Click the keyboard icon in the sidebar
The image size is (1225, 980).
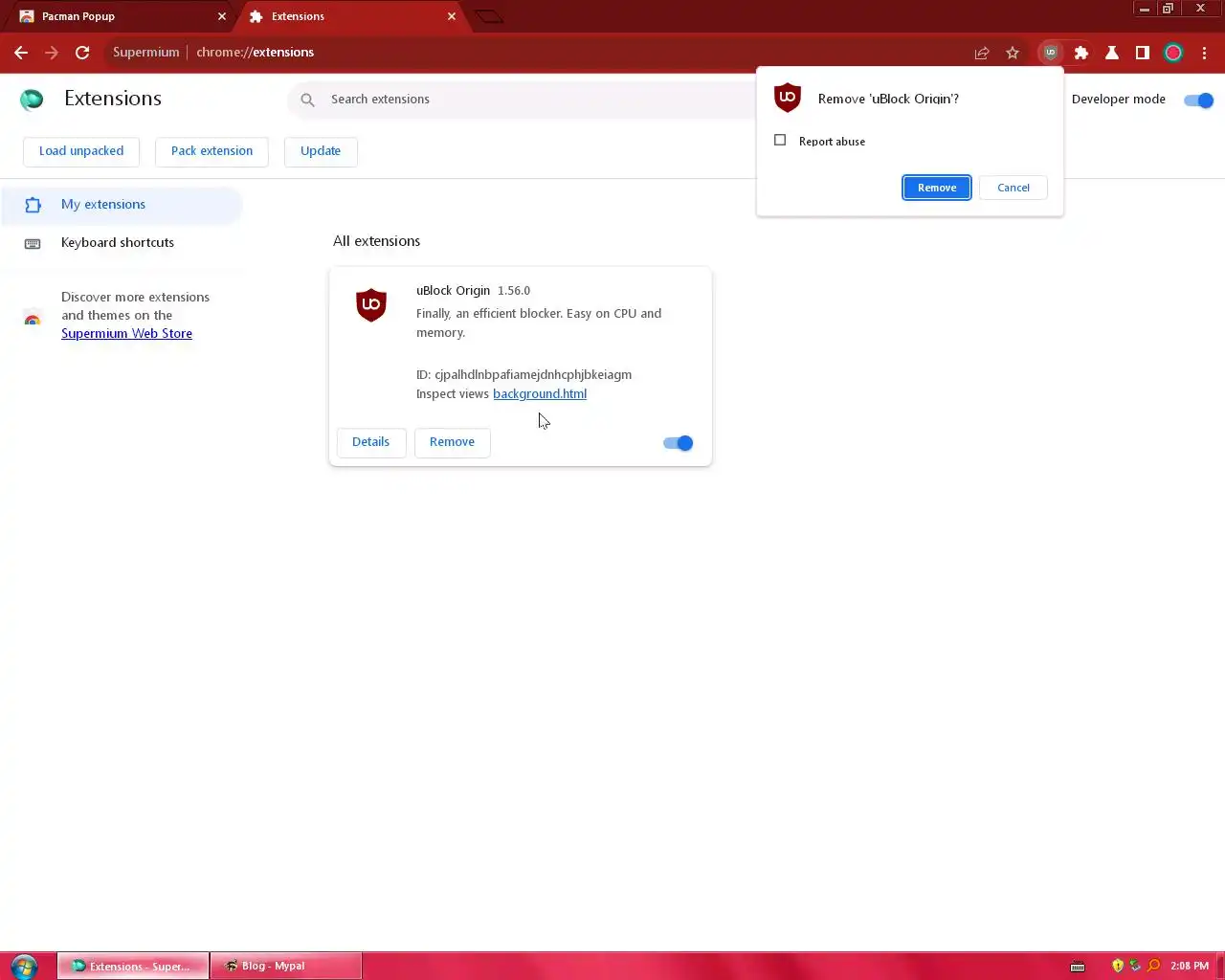pyautogui.click(x=33, y=243)
